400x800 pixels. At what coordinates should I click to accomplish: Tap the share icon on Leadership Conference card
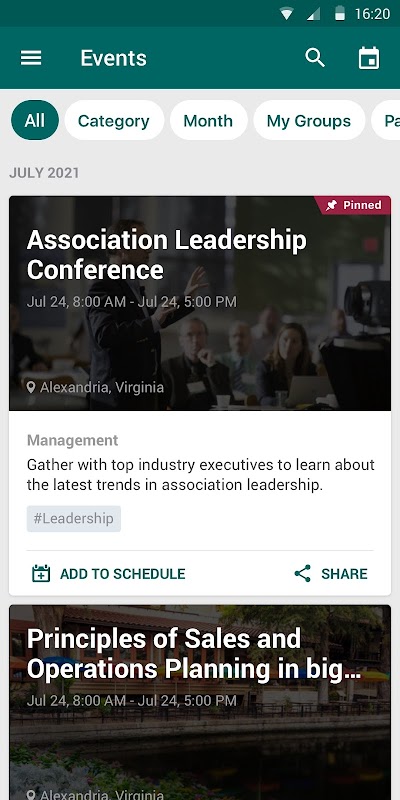pyautogui.click(x=303, y=573)
